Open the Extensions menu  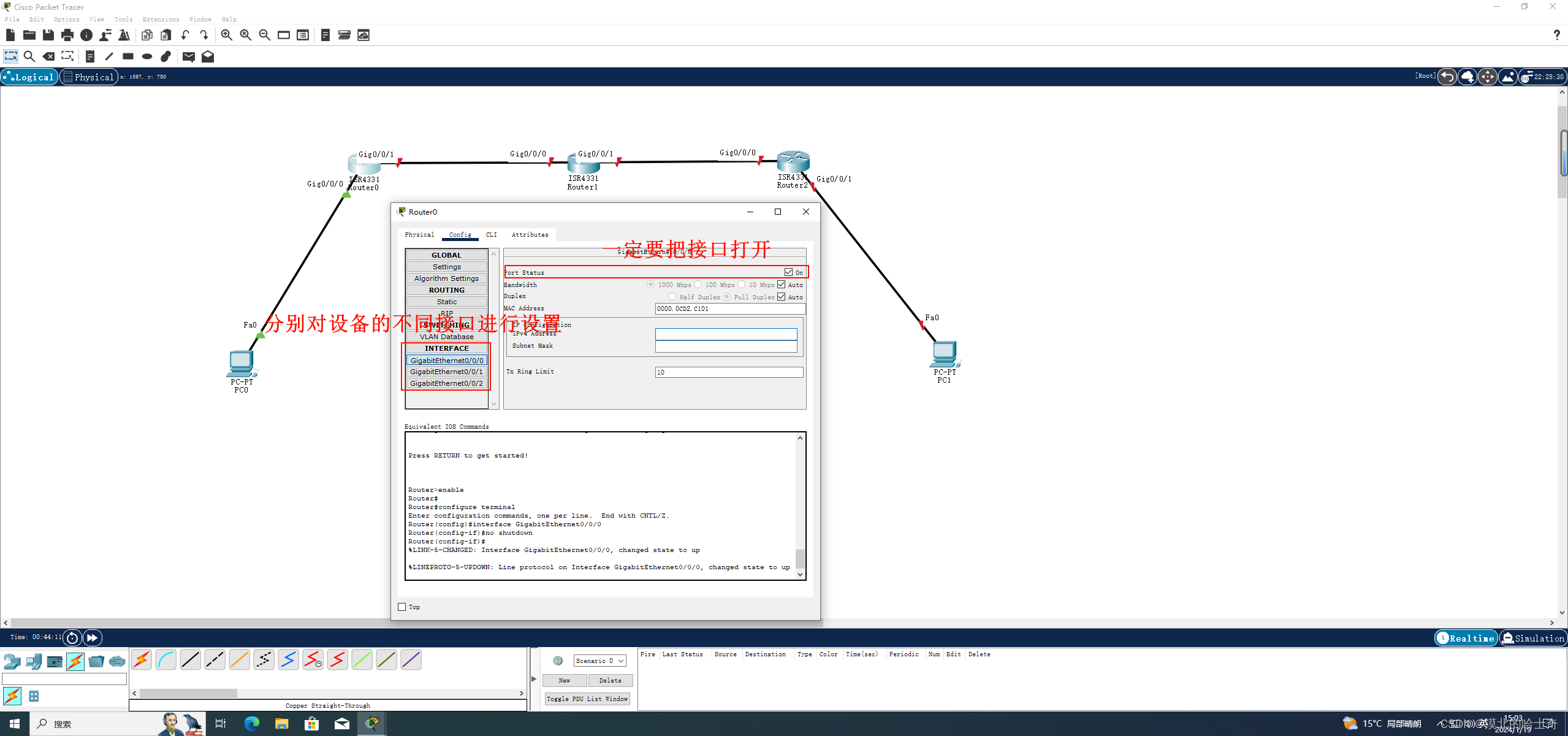161,20
